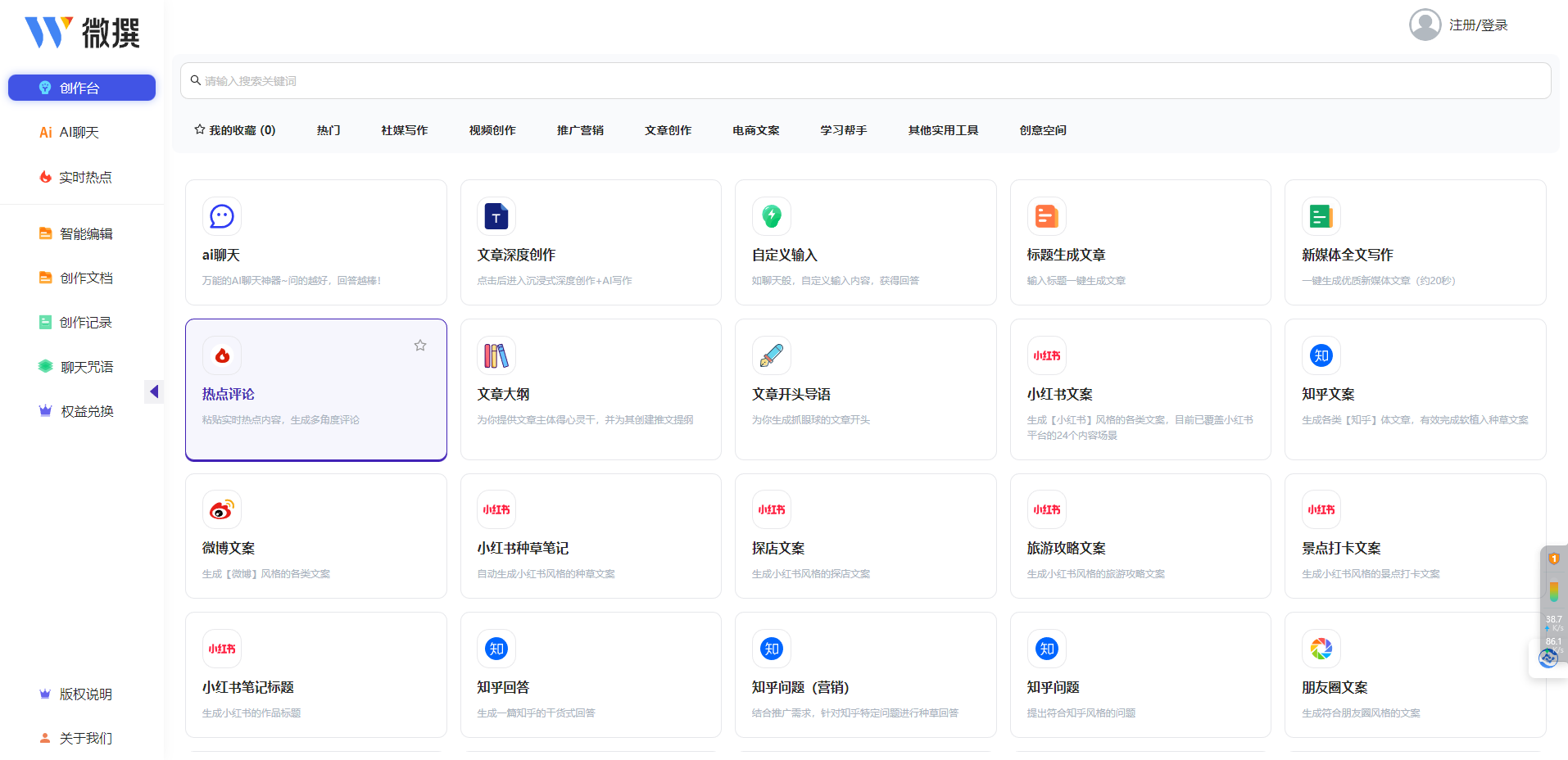Open the 创意空间 category
Image resolution: width=1568 pixels, height=760 pixels.
[1043, 129]
